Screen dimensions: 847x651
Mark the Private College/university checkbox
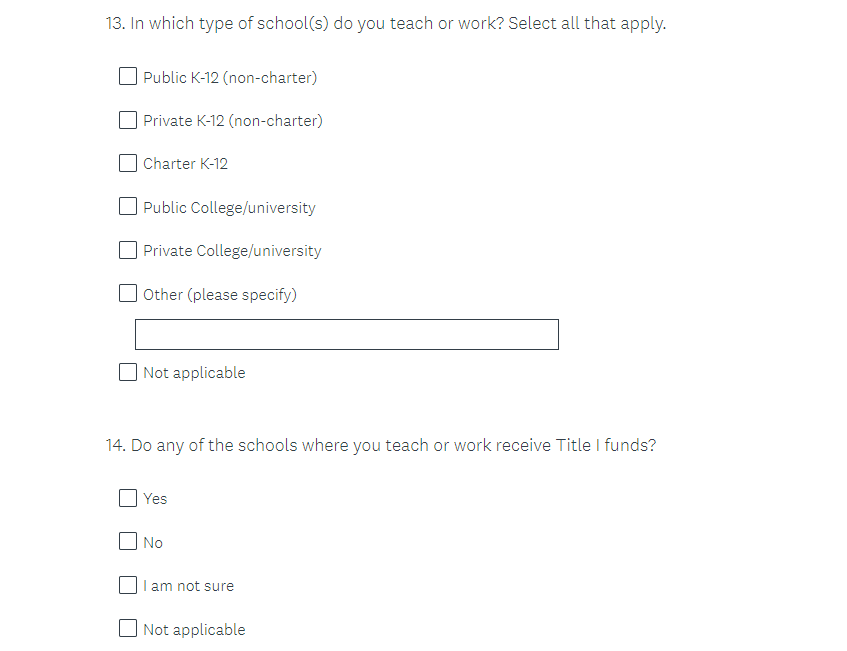(128, 250)
